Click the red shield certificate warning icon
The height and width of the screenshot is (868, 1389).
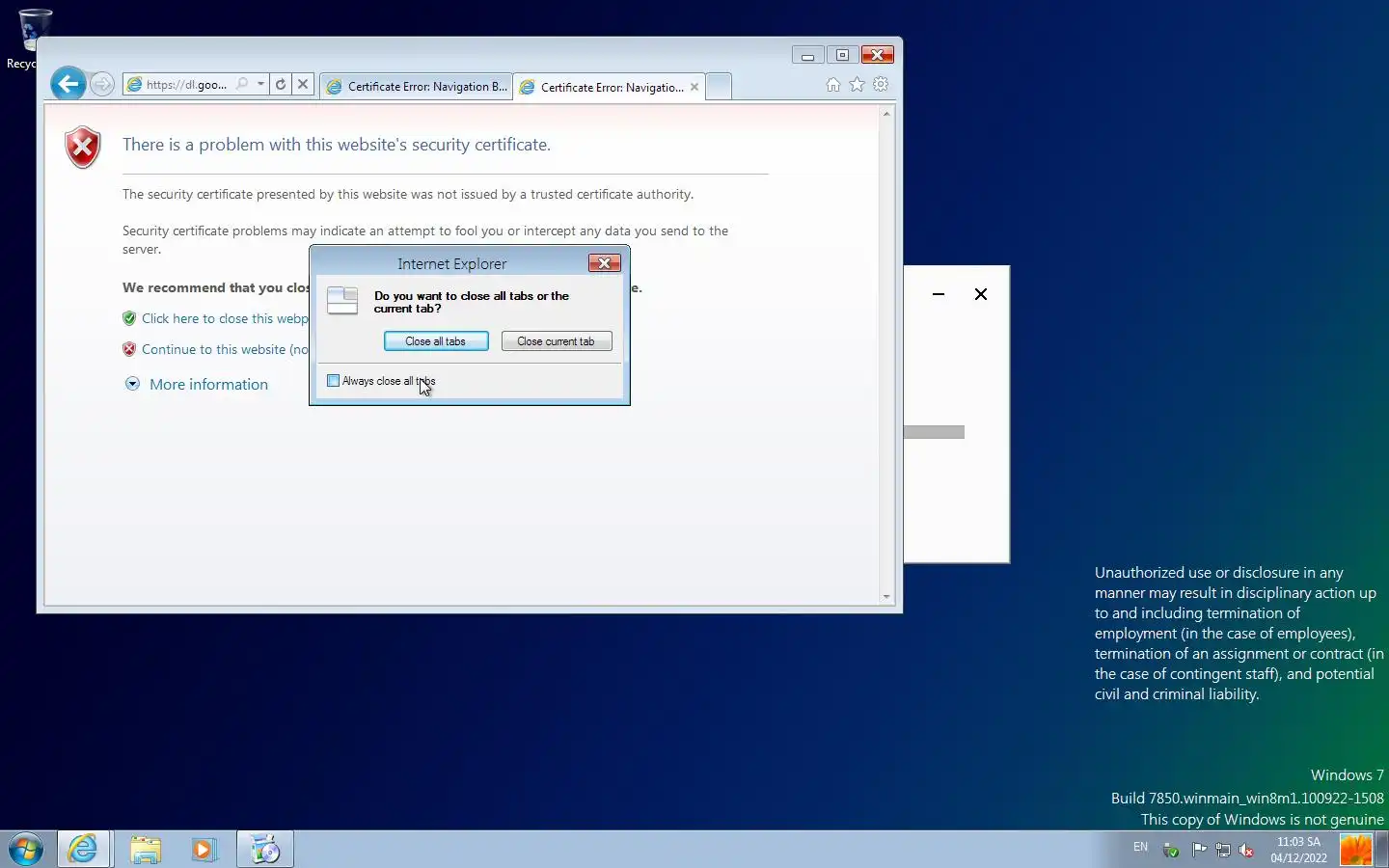pos(83,148)
